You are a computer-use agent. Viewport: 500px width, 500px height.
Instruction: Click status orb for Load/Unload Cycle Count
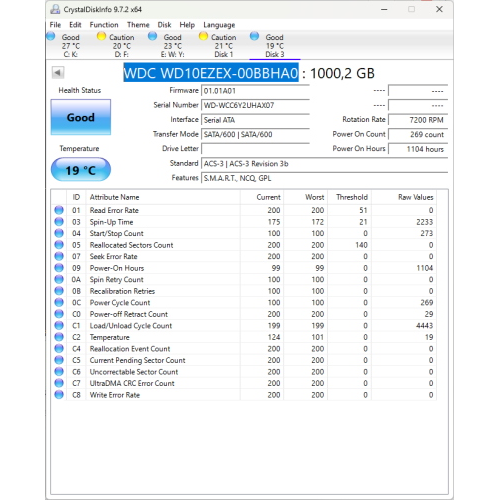59,325
